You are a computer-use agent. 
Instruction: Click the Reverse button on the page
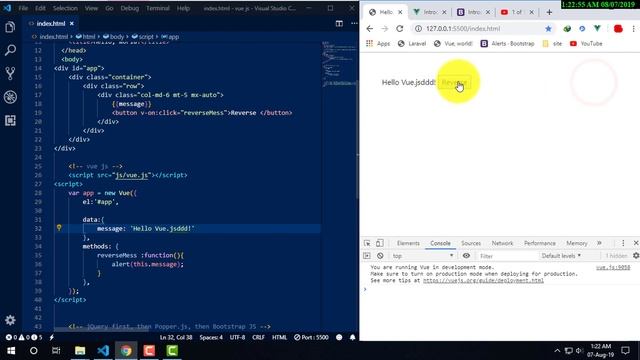click(x=454, y=82)
